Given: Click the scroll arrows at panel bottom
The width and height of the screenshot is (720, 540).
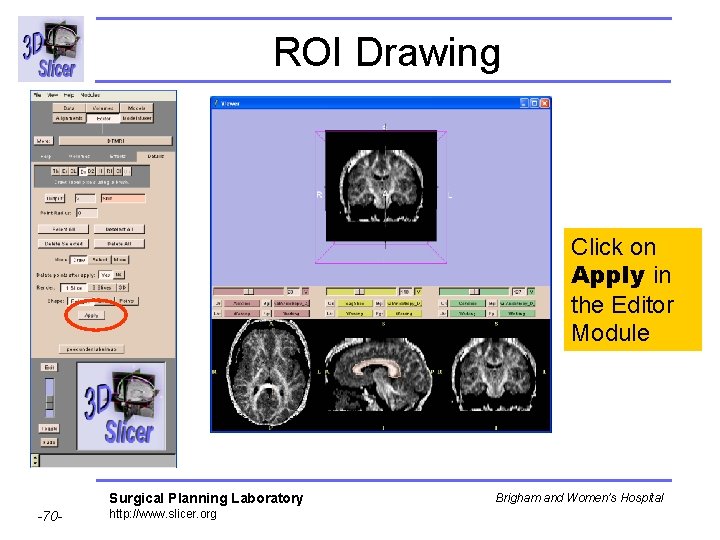Looking at the screenshot, I should [x=35, y=460].
